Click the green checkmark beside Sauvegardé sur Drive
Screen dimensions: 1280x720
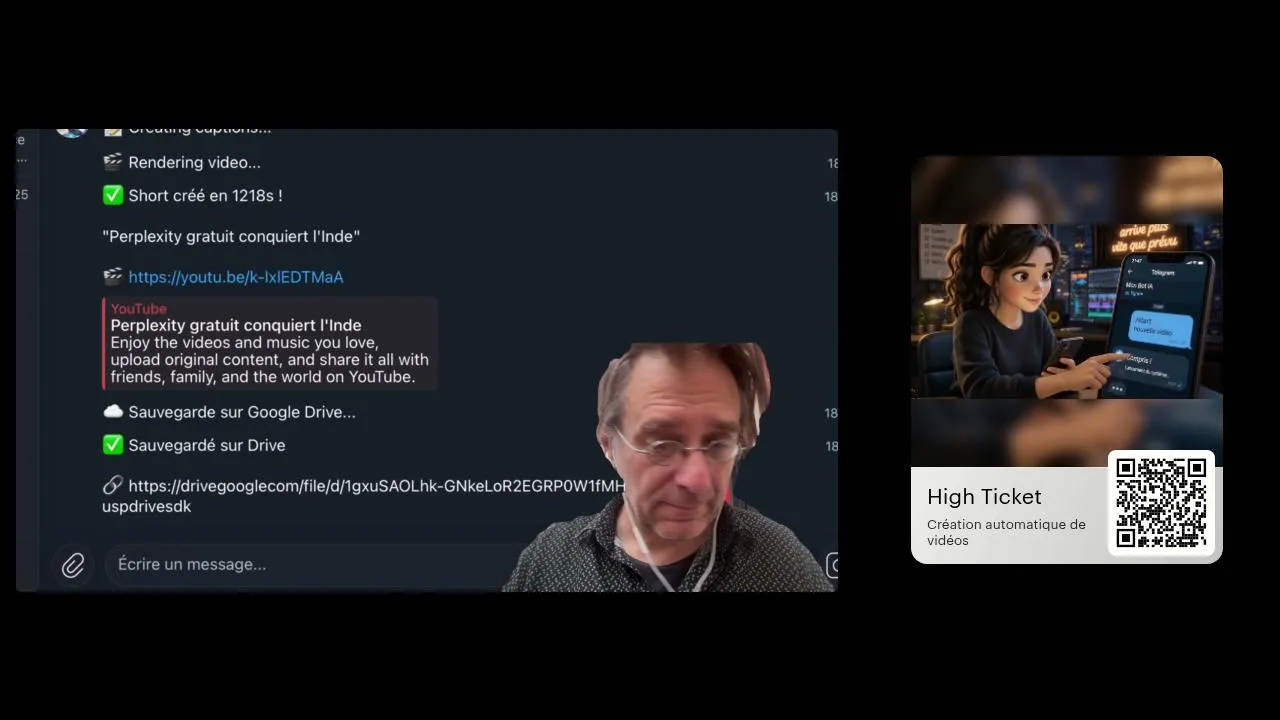112,445
